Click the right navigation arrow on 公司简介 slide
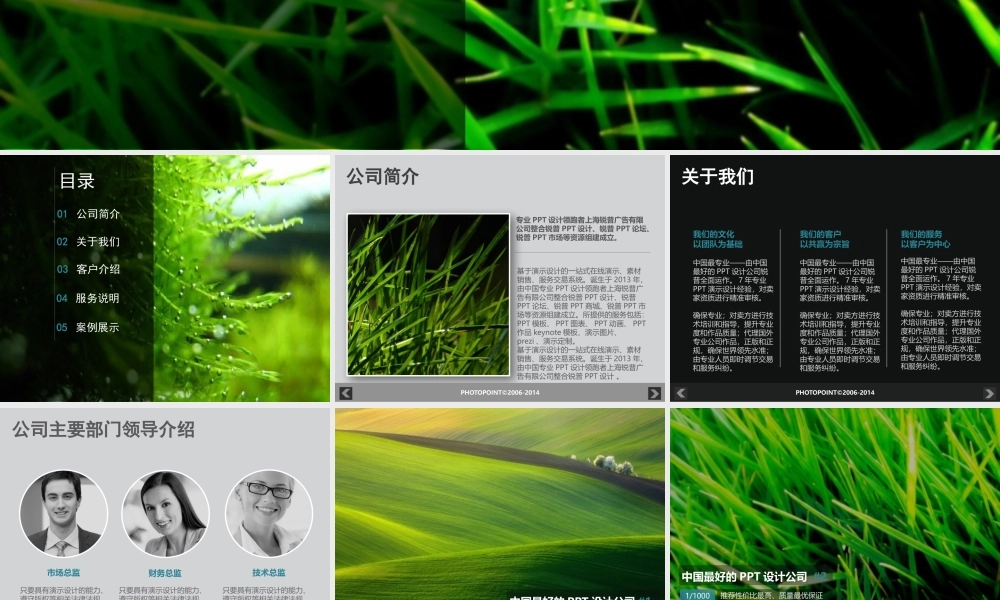The image size is (1000, 600). pyautogui.click(x=655, y=392)
